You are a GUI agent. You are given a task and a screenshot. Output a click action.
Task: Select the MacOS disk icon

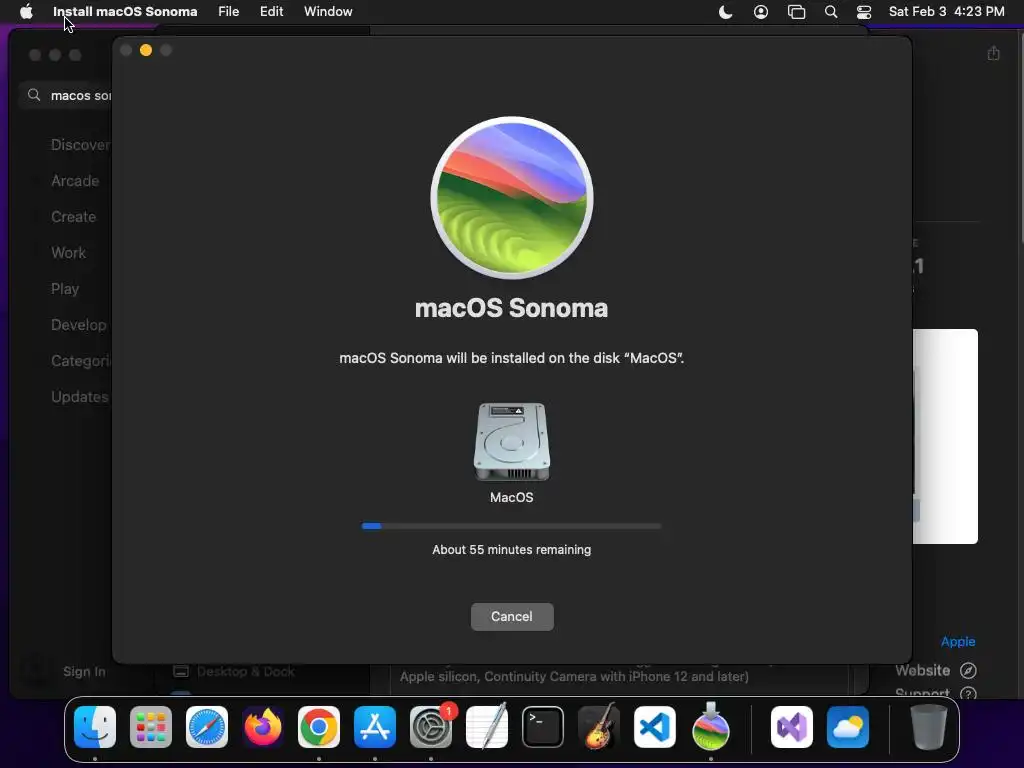(x=512, y=442)
